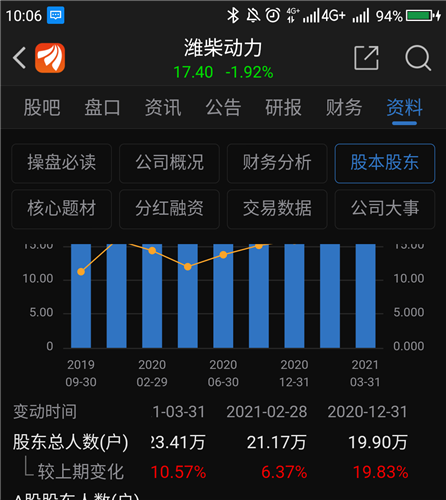Switch to the 股吧 tab
This screenshot has height=500, width=446.
42,107
